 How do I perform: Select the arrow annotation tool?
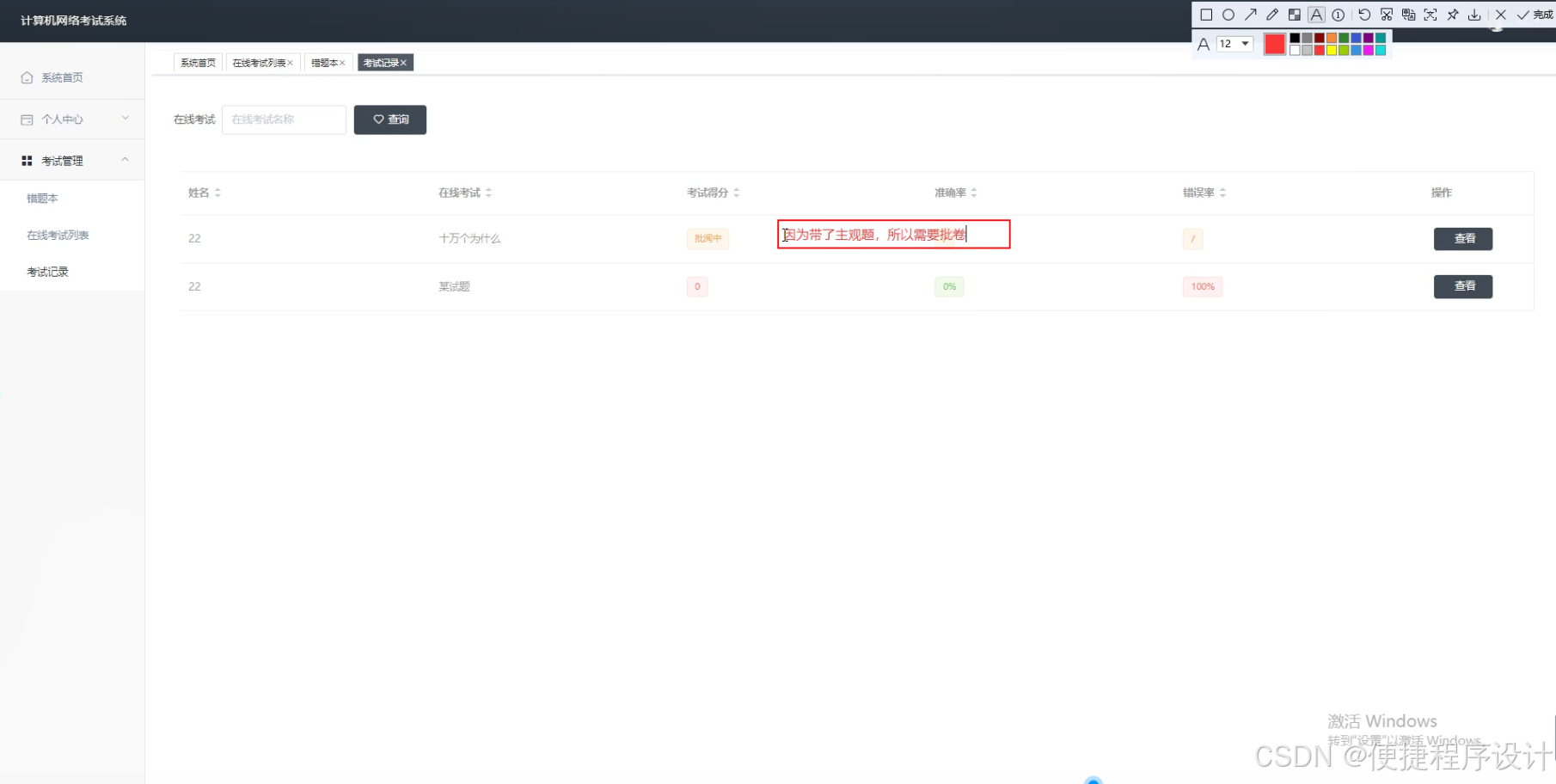(x=1251, y=15)
